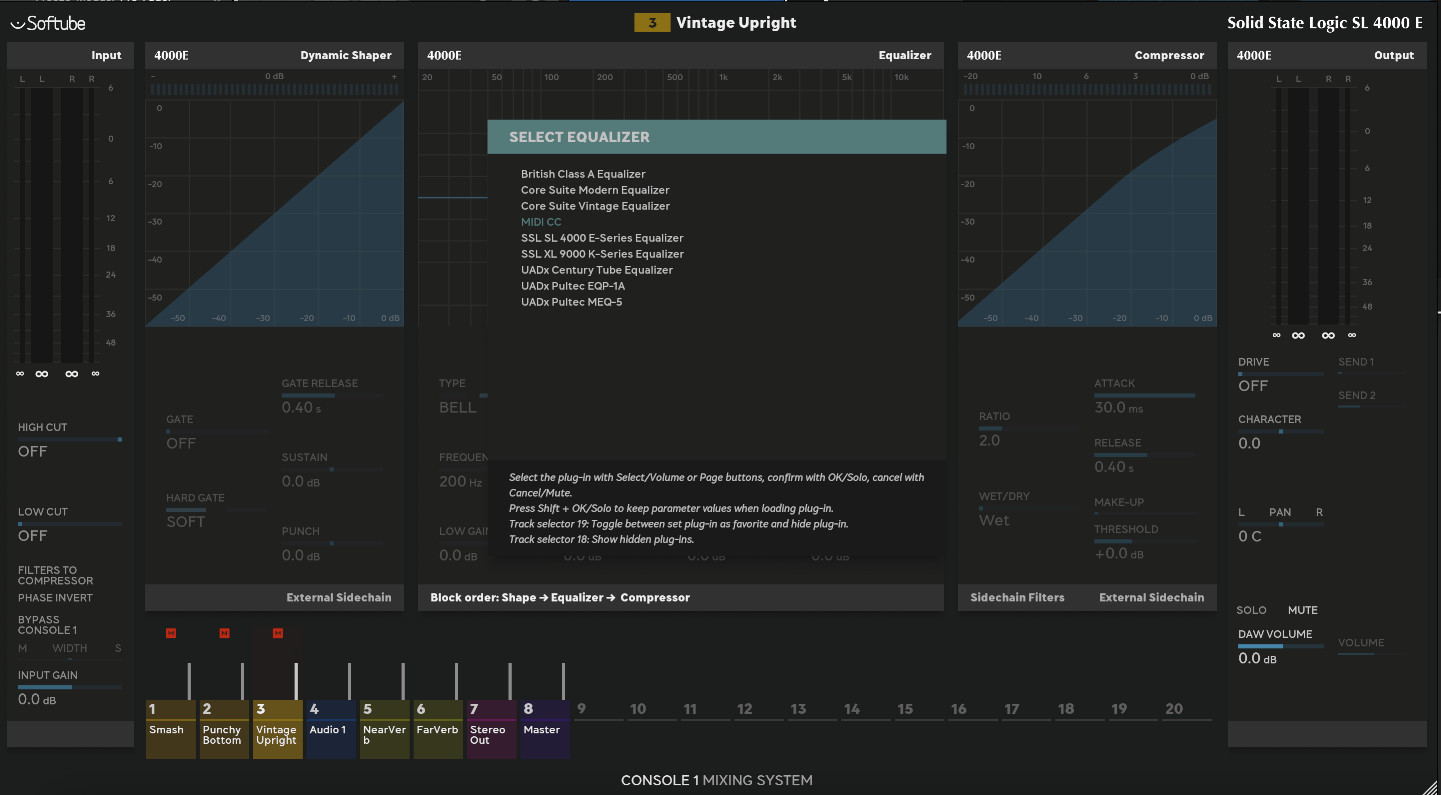Screen dimensions: 1441x795
Task: Click the DAW Volume slider
Action: (1280, 646)
